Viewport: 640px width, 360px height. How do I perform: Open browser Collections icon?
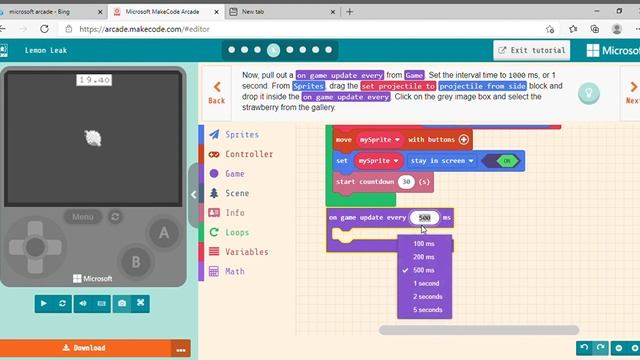(x=595, y=29)
